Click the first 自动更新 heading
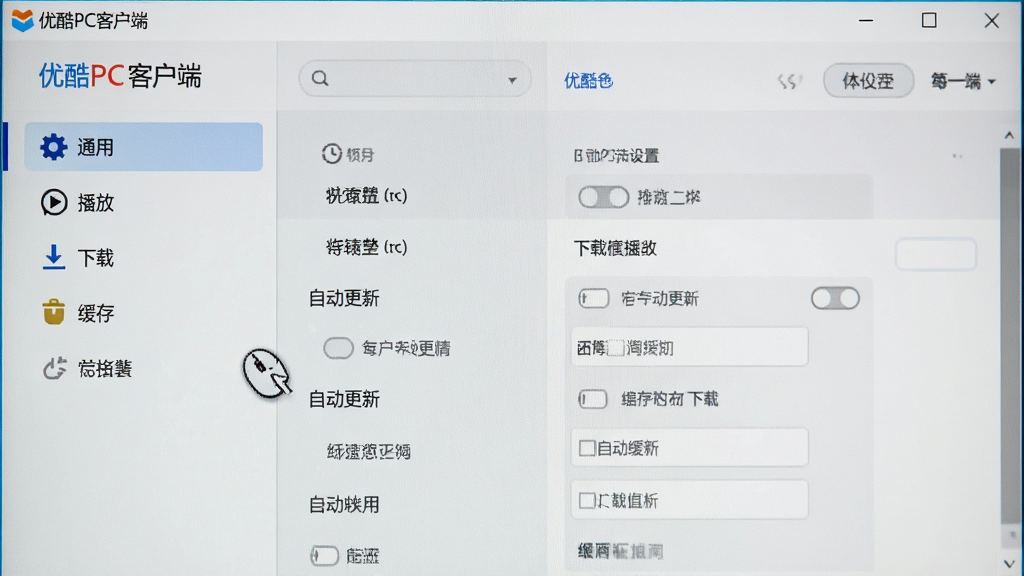Viewport: 1024px width, 576px height. [344, 298]
